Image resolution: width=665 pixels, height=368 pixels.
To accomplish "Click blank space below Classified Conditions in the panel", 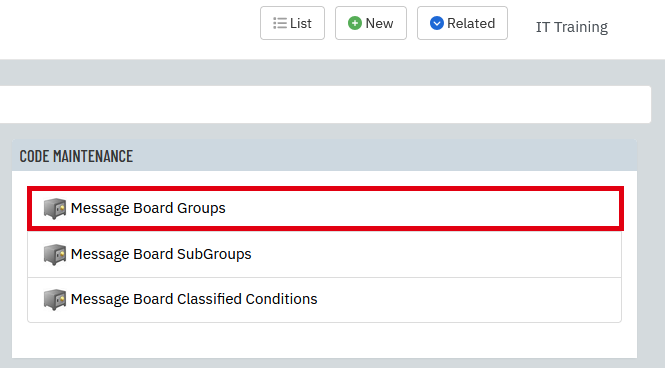I will [324, 340].
